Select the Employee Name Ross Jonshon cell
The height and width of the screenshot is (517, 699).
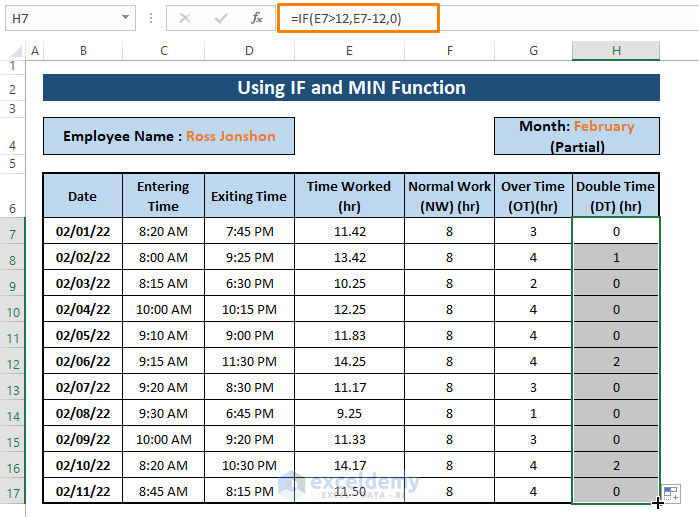point(168,136)
